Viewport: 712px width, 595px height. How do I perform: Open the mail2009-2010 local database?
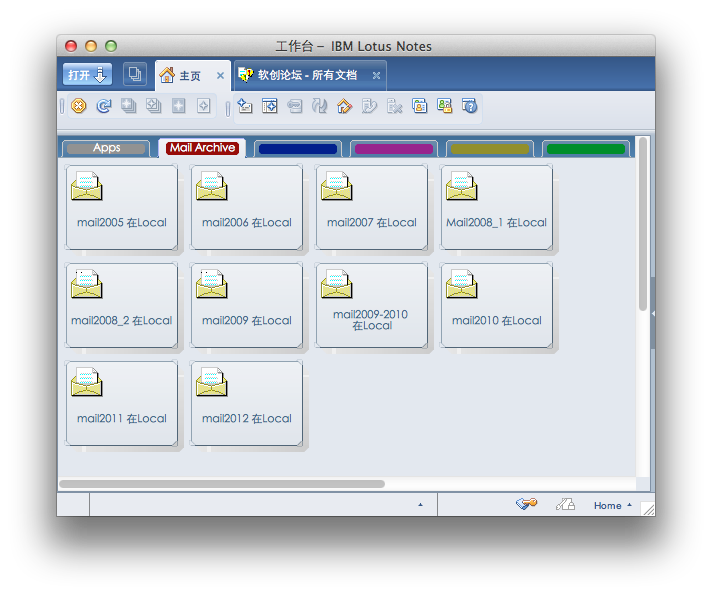pos(371,305)
